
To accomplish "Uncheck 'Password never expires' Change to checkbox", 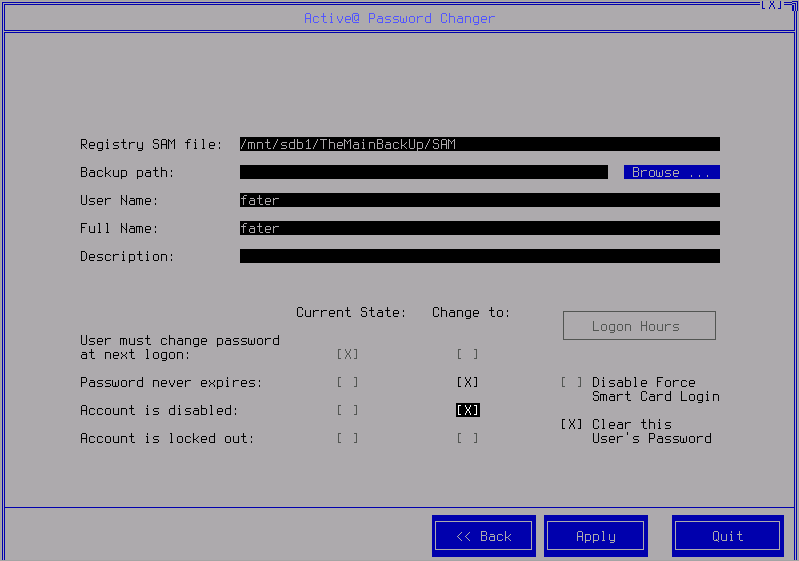I will click(467, 382).
